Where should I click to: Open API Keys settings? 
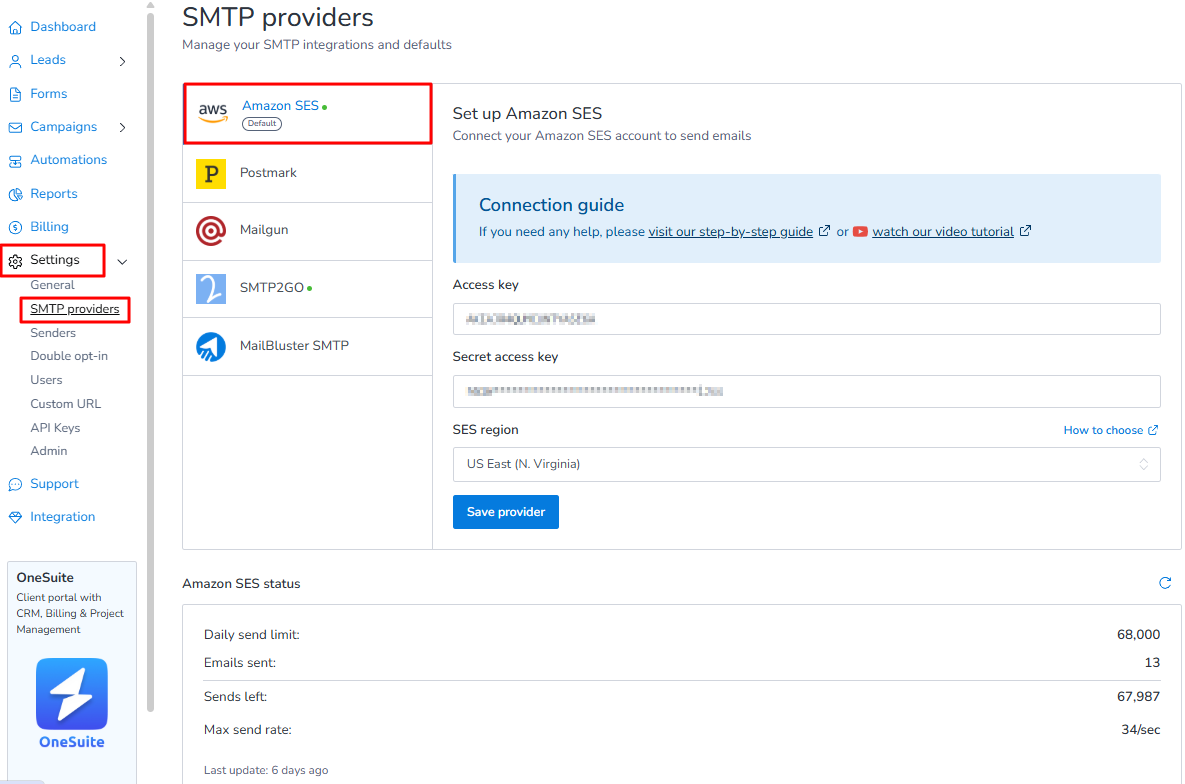(x=55, y=428)
